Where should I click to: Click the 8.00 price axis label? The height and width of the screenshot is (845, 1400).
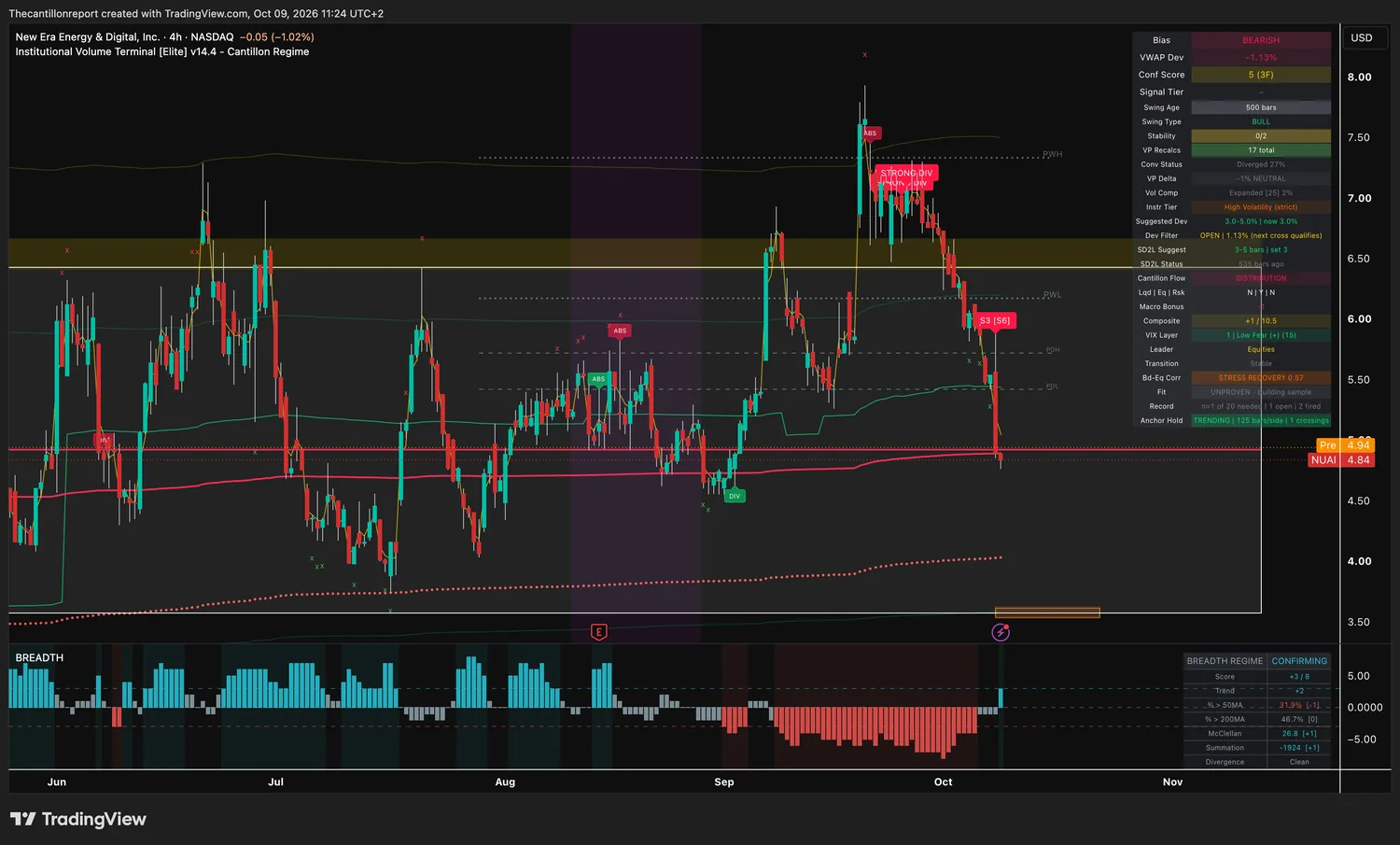(x=1359, y=77)
